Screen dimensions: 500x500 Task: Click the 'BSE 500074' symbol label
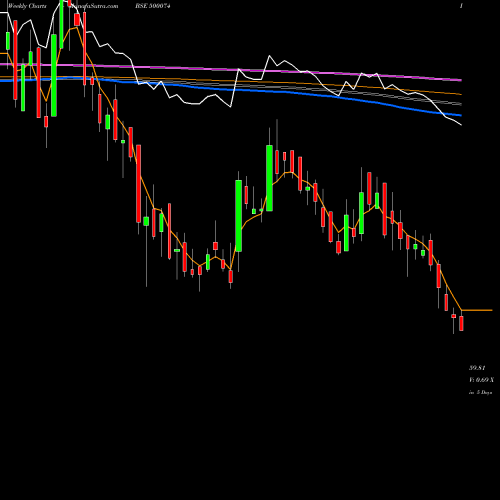[153, 6]
